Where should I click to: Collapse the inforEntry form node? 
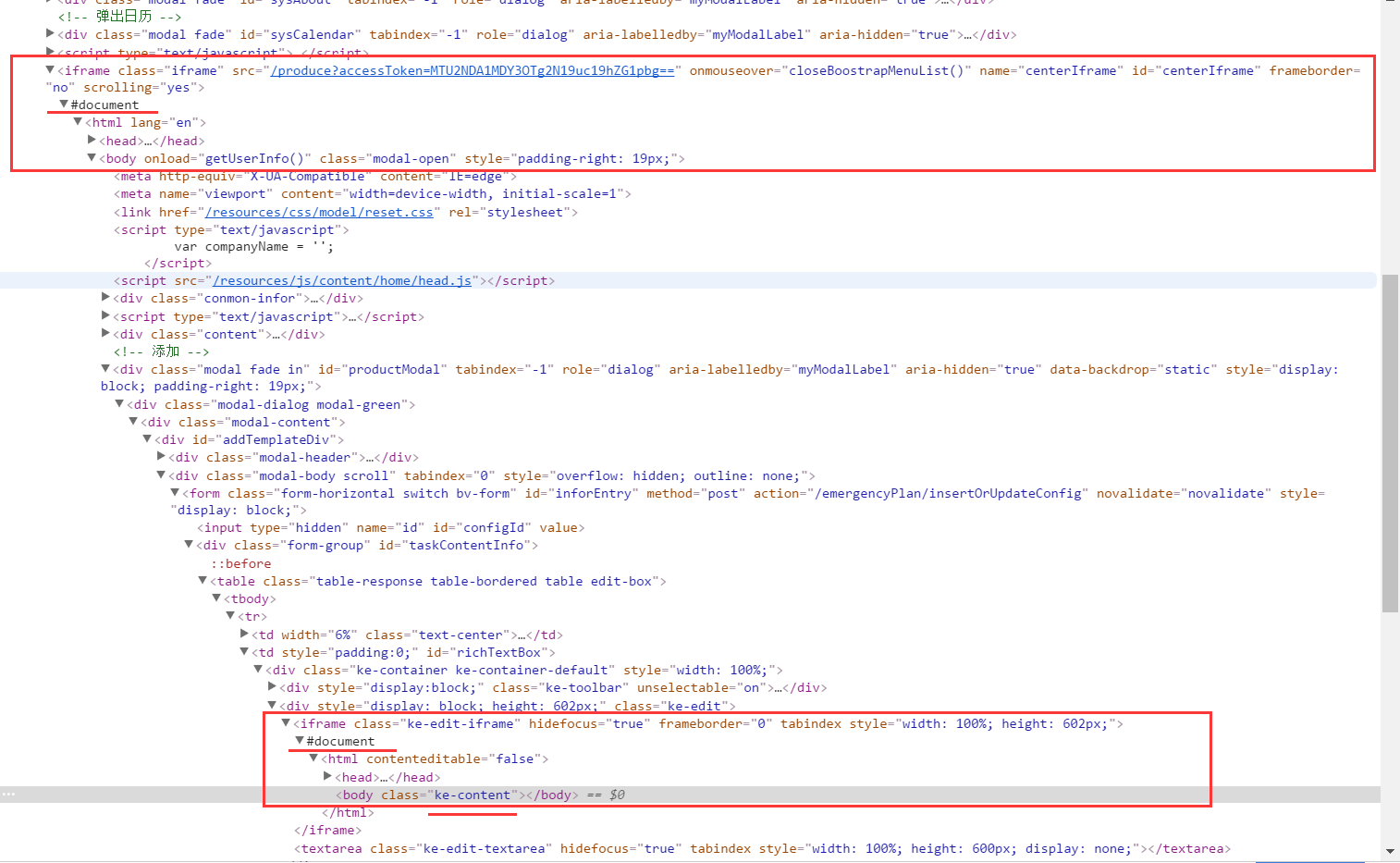pyautogui.click(x=175, y=492)
